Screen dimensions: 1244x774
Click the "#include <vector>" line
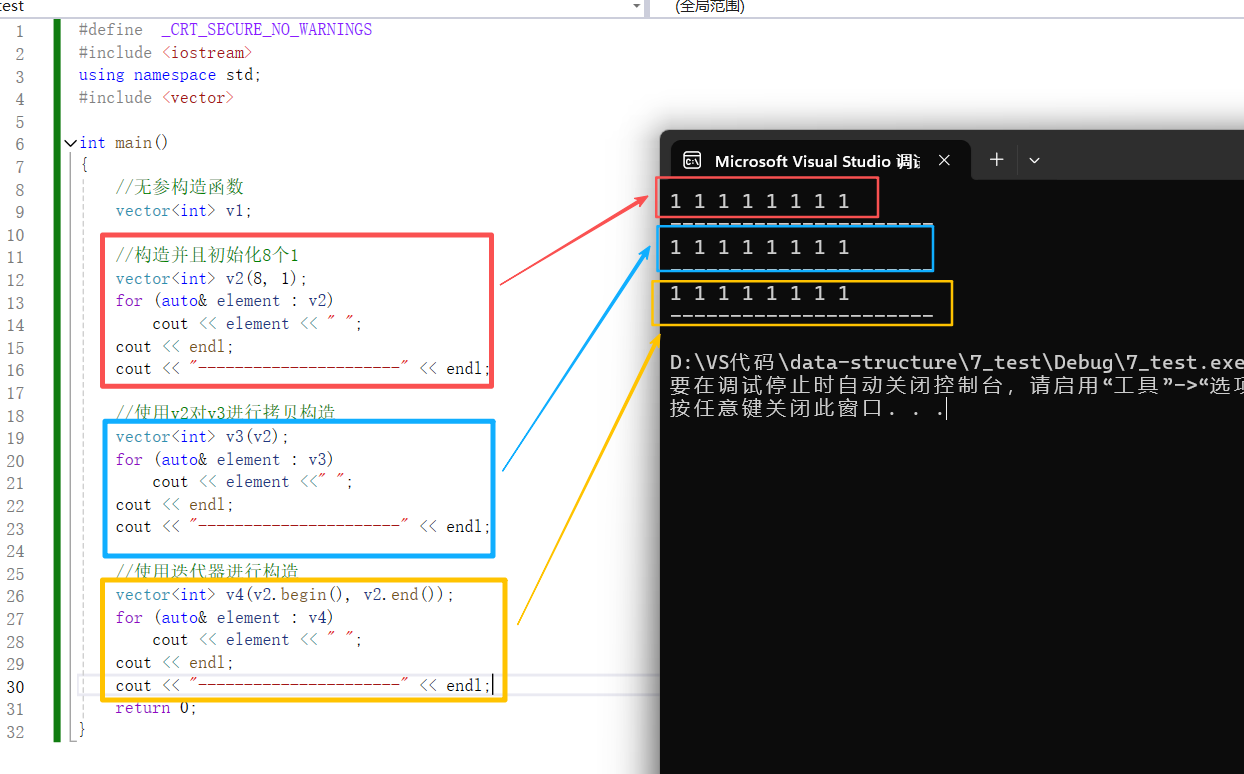[x=155, y=97]
